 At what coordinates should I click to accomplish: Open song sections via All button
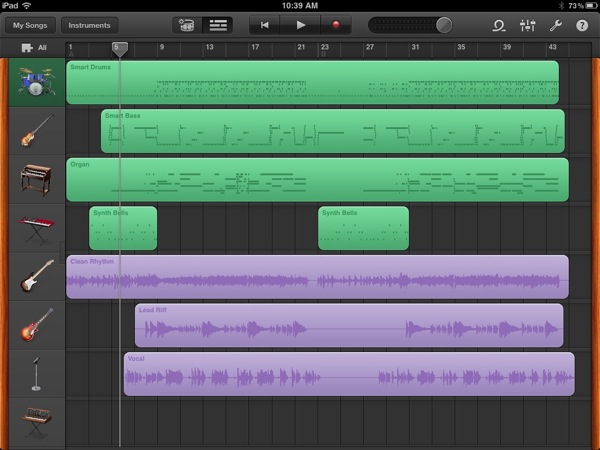pyautogui.click(x=34, y=48)
